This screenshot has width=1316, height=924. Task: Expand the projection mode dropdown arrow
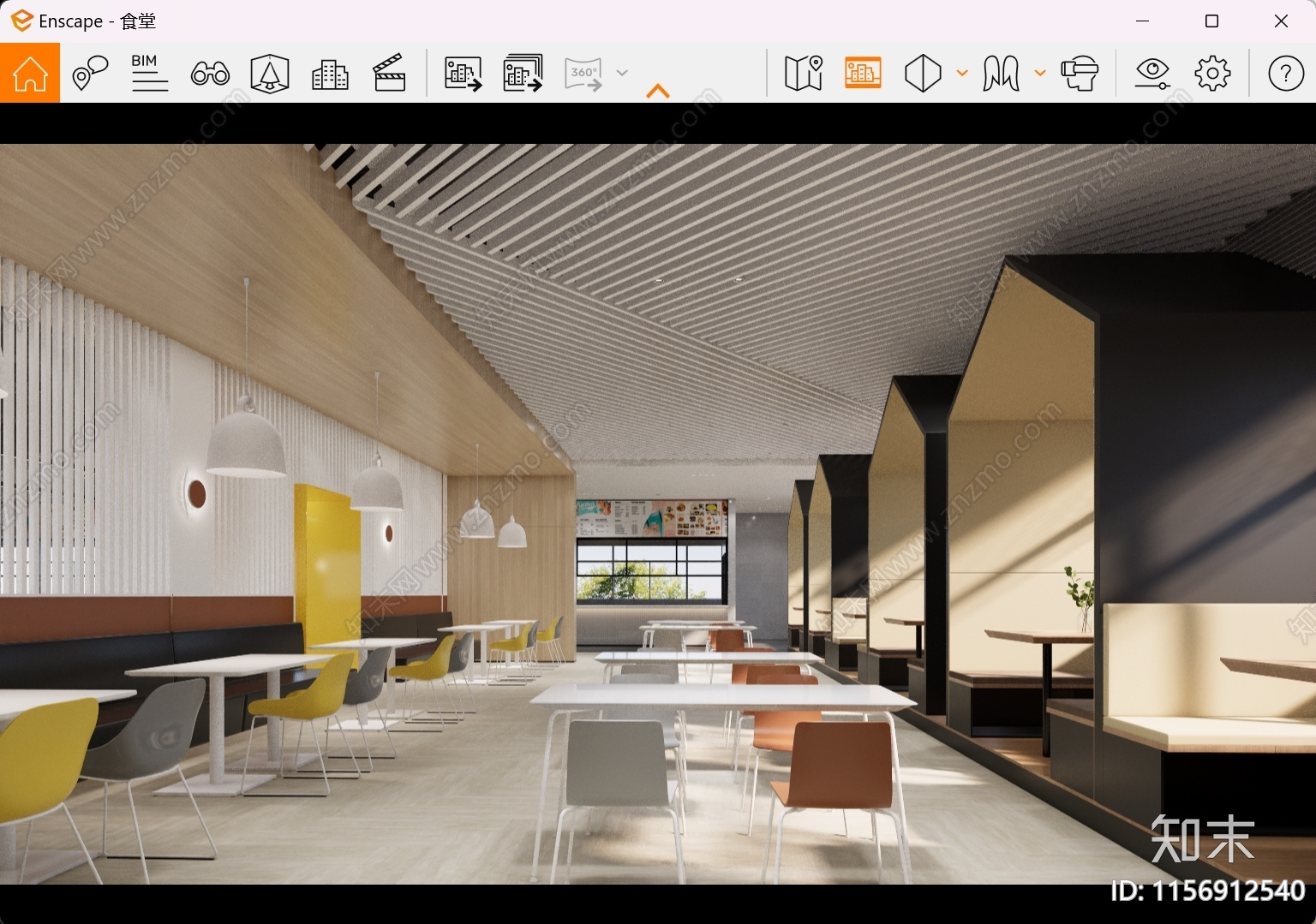click(x=962, y=74)
